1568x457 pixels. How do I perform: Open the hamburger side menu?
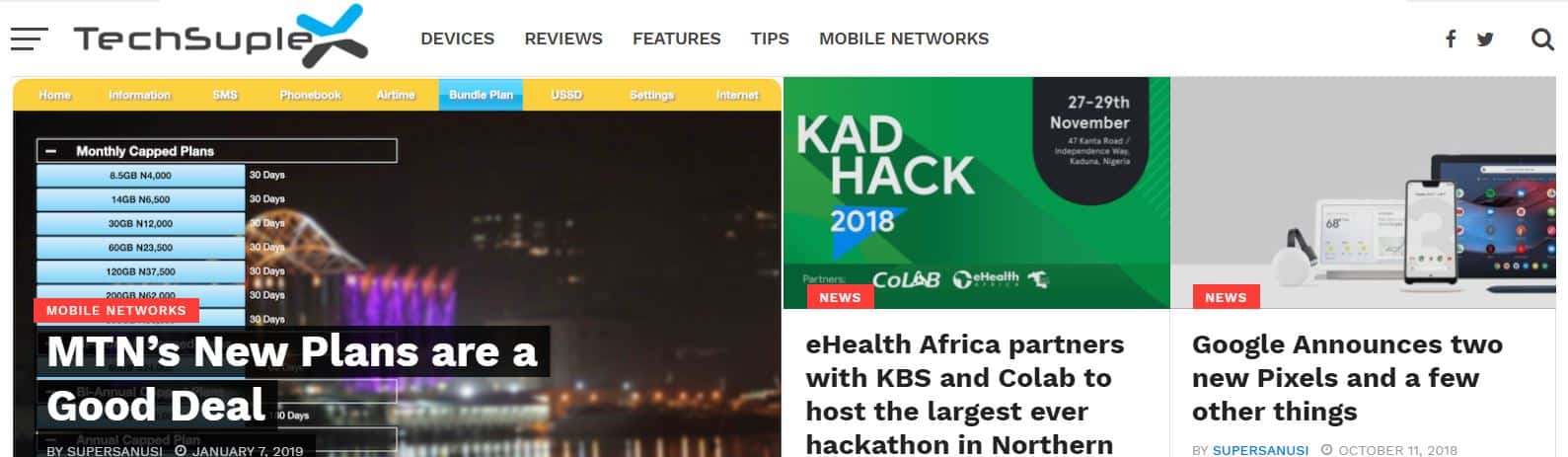[30, 38]
